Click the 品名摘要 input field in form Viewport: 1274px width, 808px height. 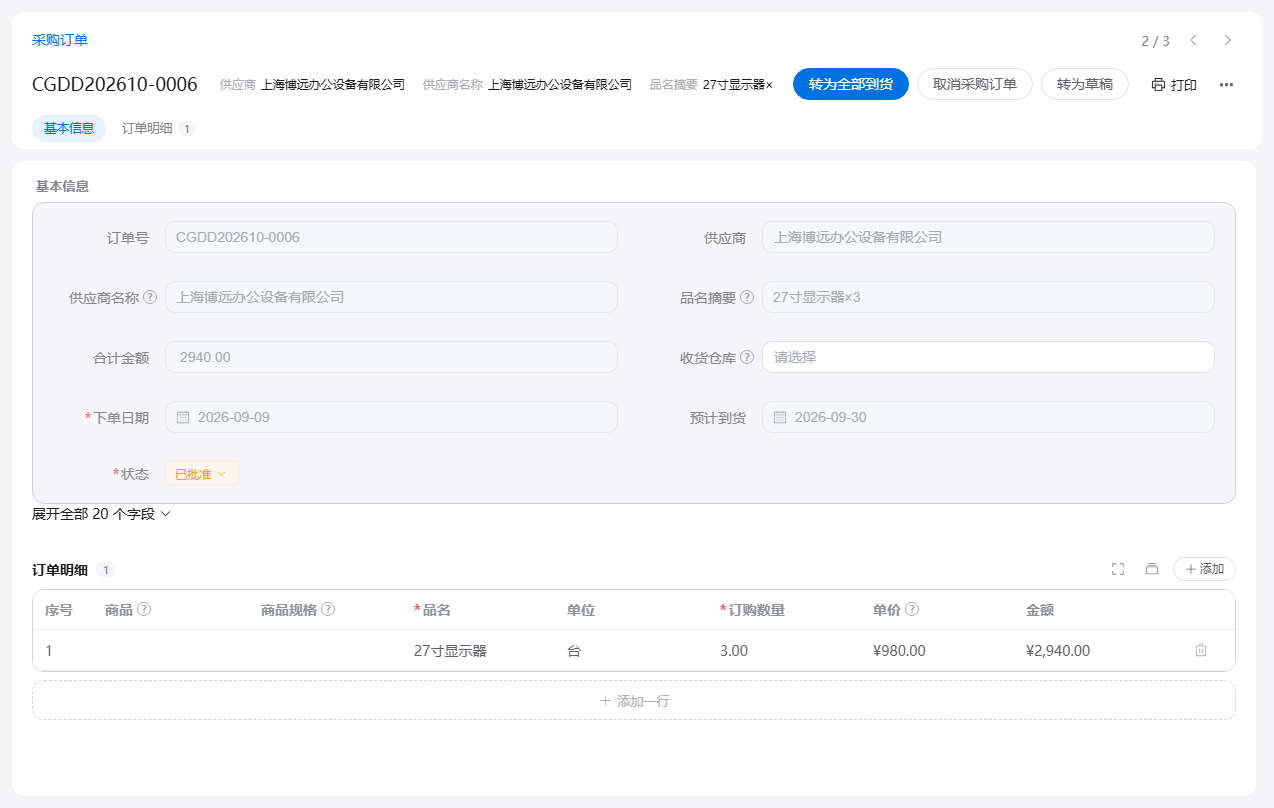click(988, 297)
